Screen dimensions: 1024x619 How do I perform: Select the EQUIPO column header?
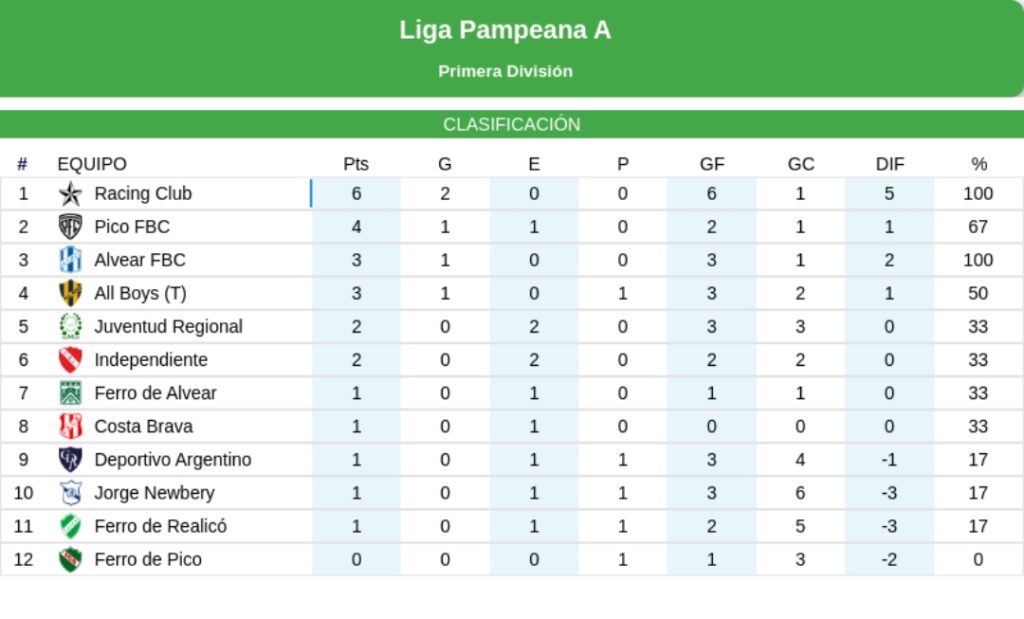tap(92, 164)
